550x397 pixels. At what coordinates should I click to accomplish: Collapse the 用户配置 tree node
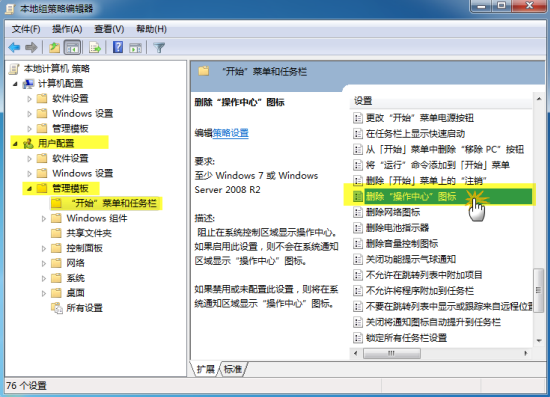coord(15,144)
